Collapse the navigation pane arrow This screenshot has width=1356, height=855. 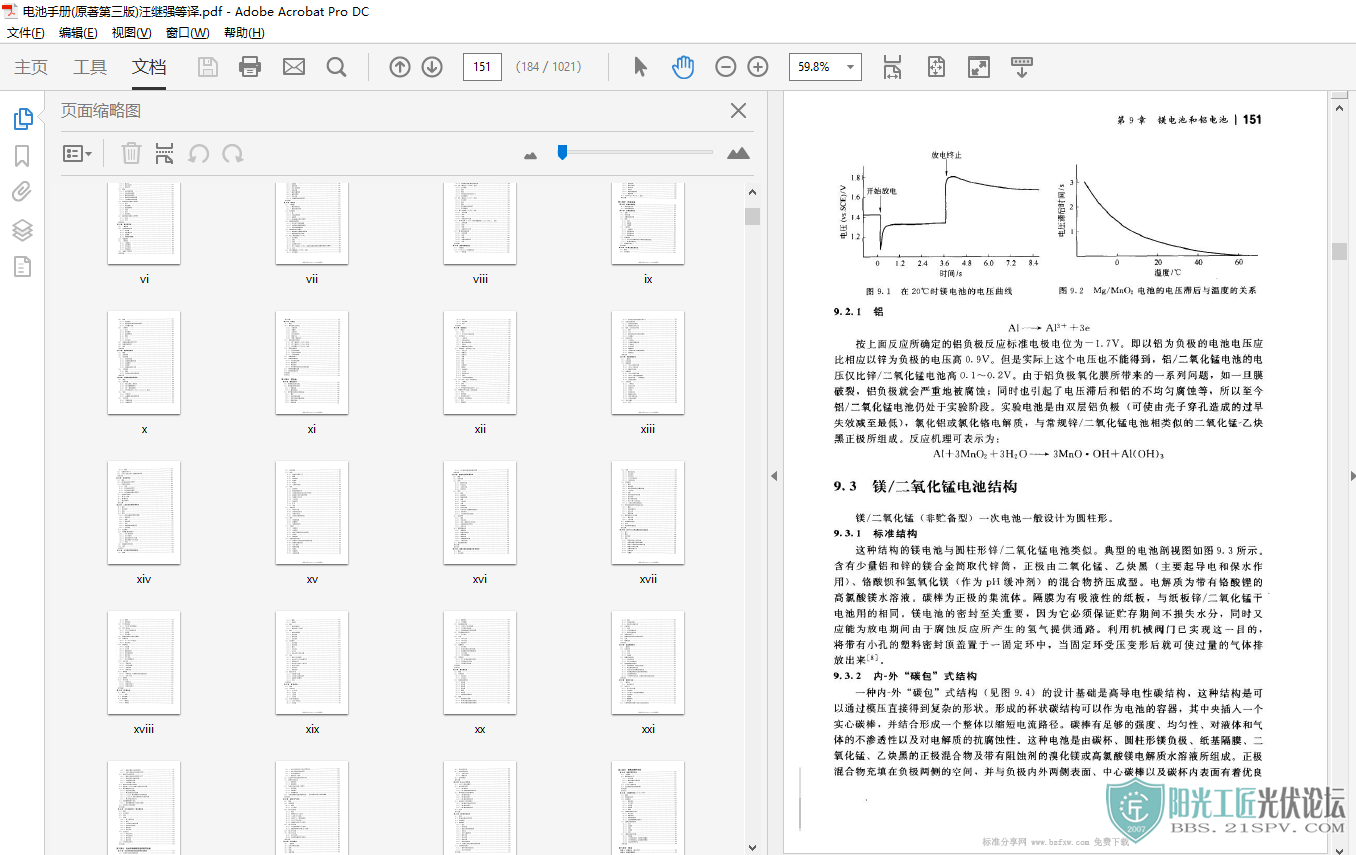click(x=773, y=476)
